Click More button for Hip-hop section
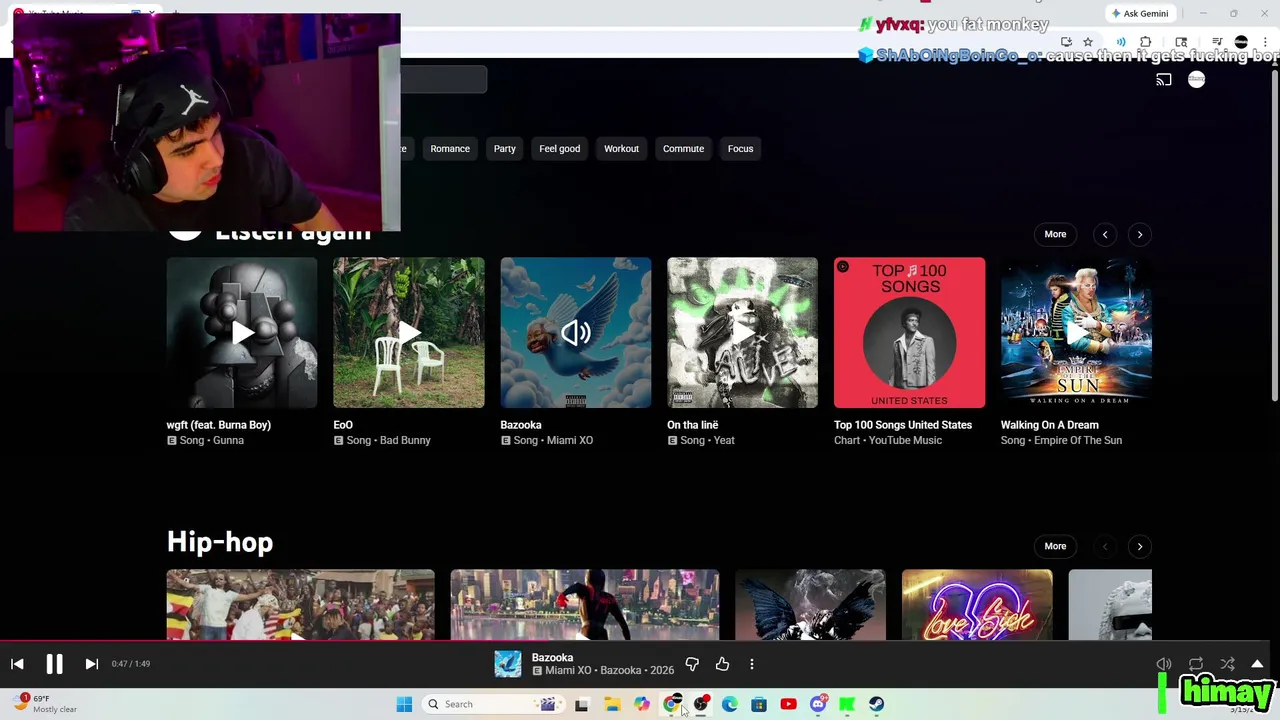The height and width of the screenshot is (720, 1280). pyautogui.click(x=1055, y=546)
